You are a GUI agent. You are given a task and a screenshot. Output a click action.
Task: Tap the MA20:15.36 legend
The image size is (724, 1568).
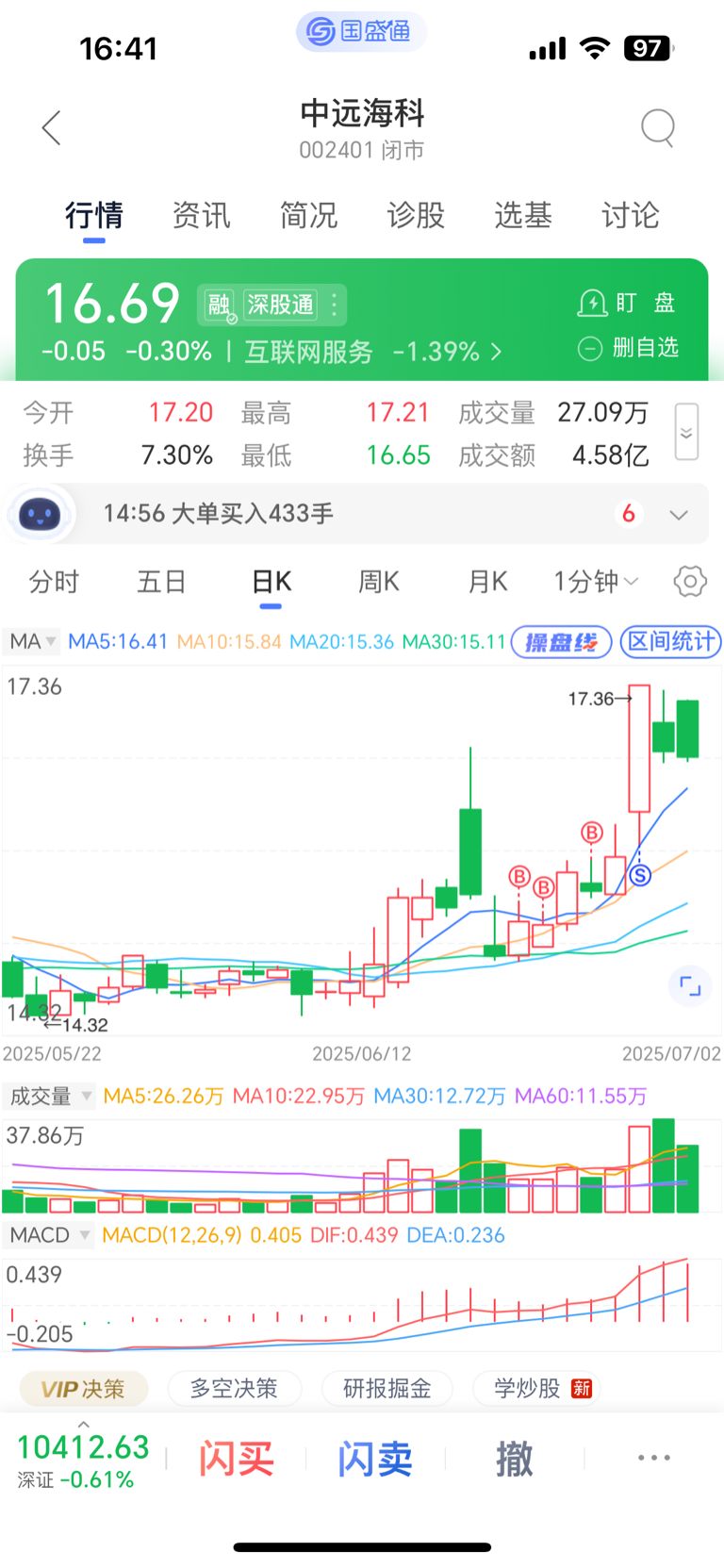click(341, 642)
